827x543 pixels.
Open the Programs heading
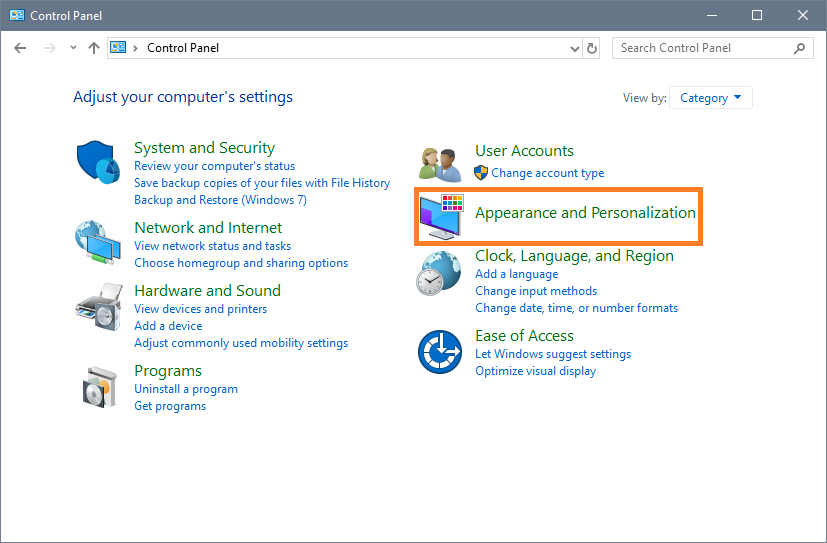pos(168,371)
